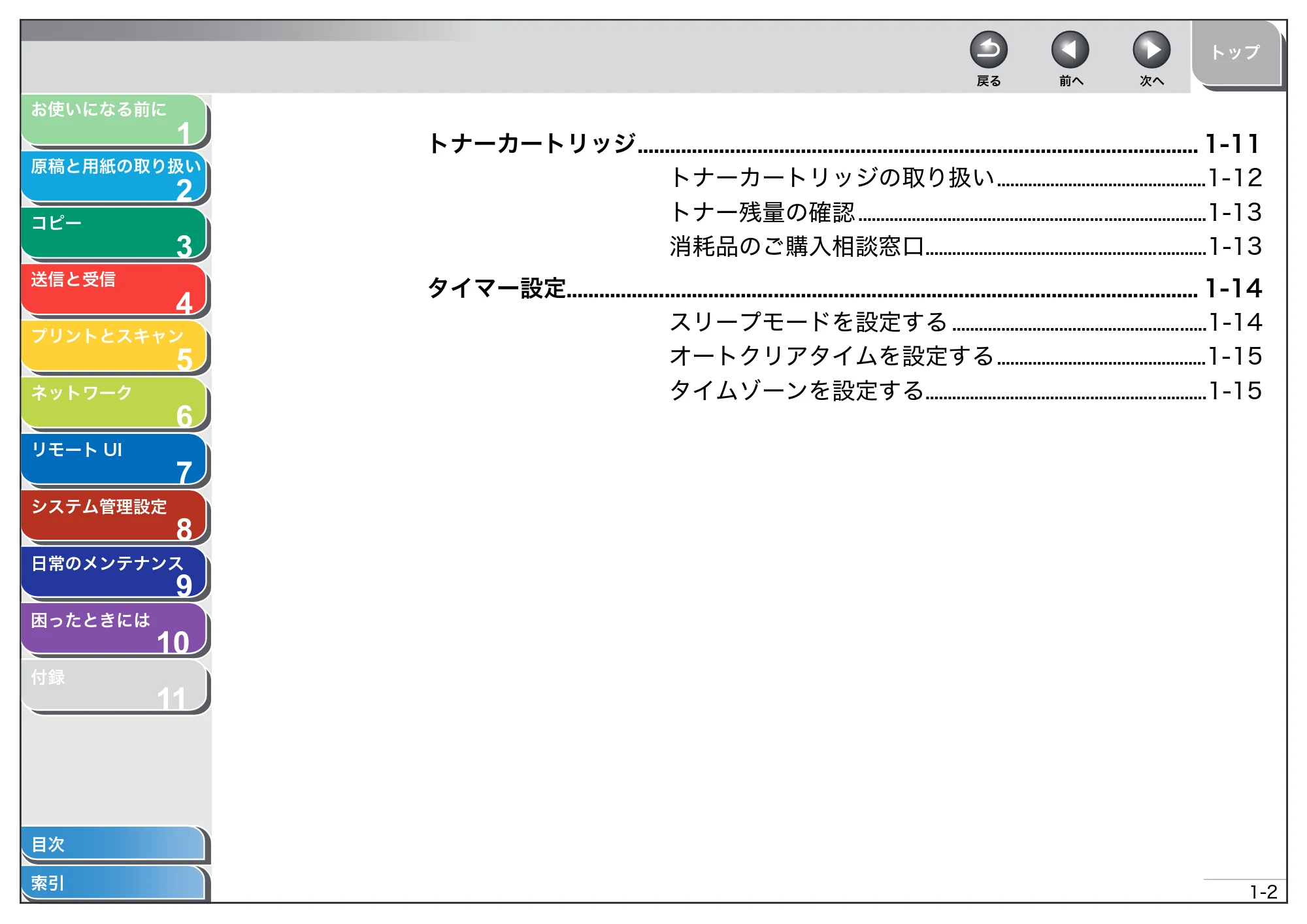Viewport: 1307px width, 924px height.
Task: Go to 送信と受信 chapter 4 tab
Action: (114, 291)
